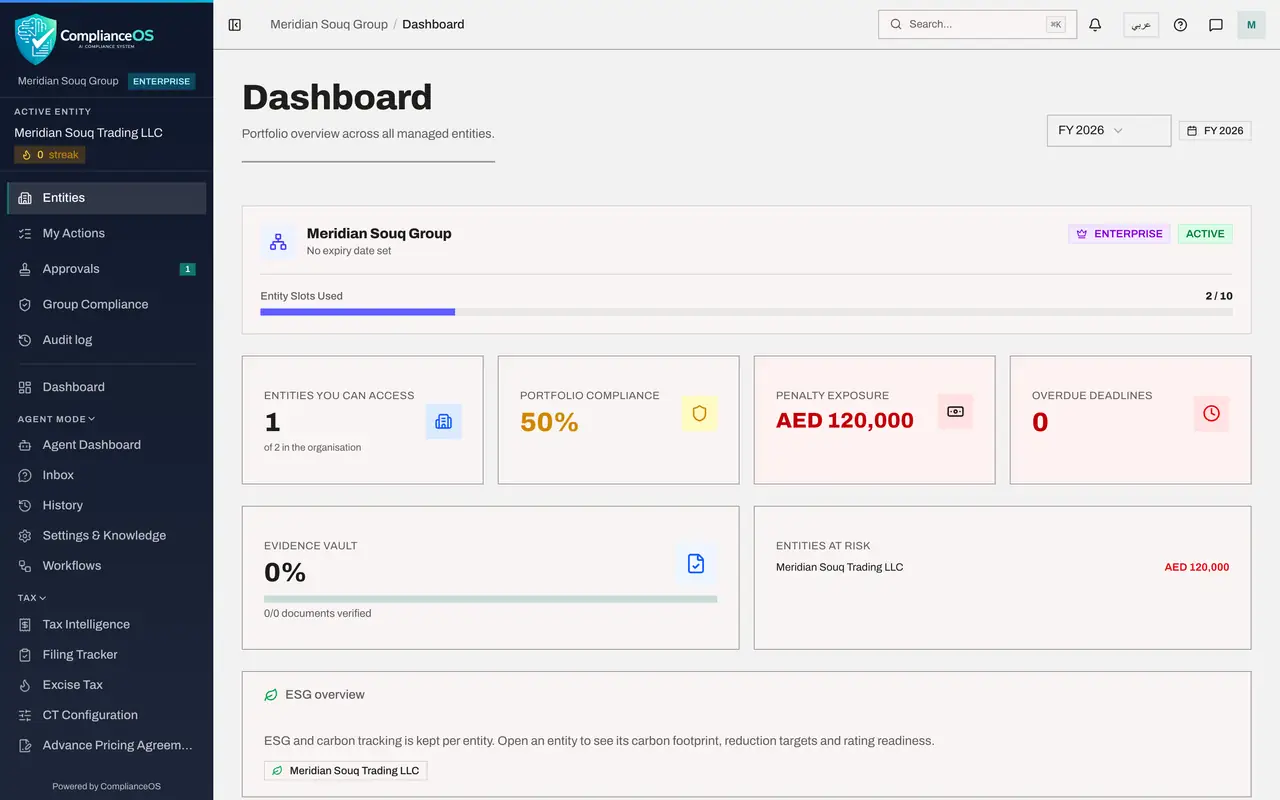
Task: Go to Workflows
Action: click(107, 565)
